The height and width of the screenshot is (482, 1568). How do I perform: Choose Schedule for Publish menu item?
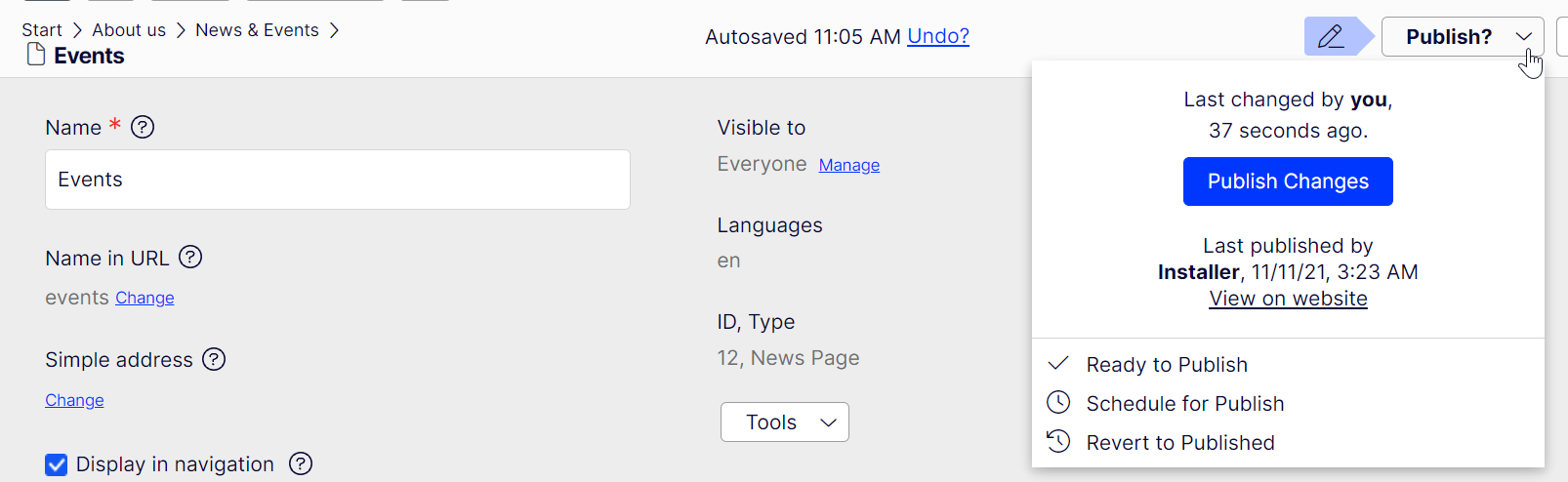coord(1184,404)
